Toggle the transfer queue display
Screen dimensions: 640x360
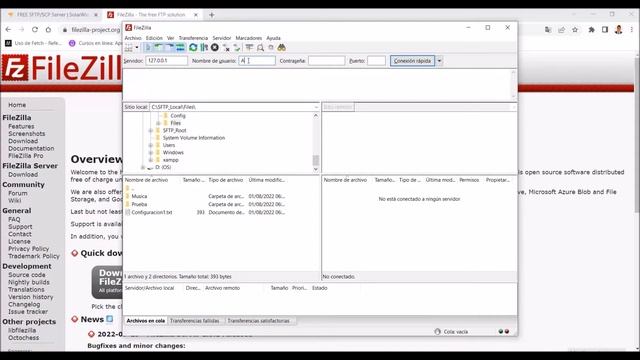[x=180, y=48]
